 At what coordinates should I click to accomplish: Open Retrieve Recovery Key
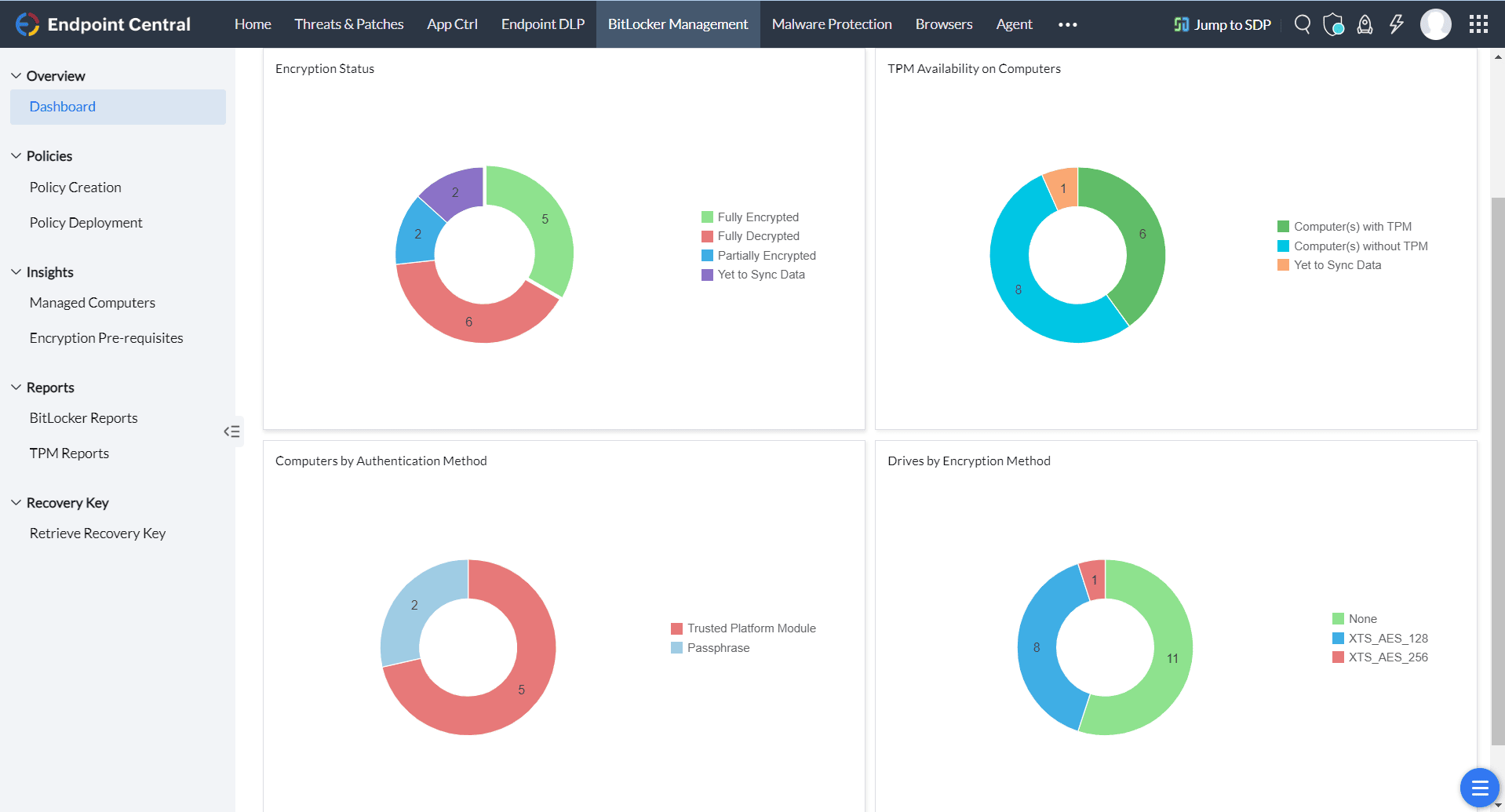click(x=97, y=533)
